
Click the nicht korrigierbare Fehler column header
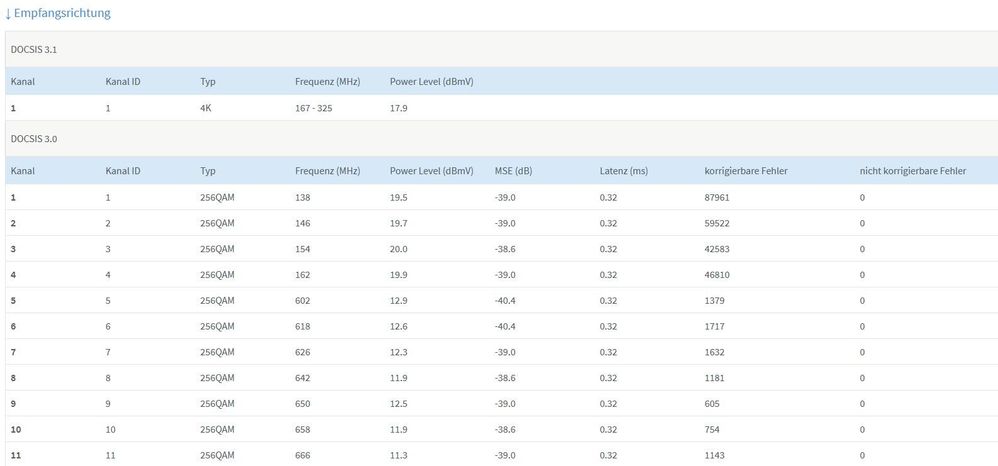(913, 171)
